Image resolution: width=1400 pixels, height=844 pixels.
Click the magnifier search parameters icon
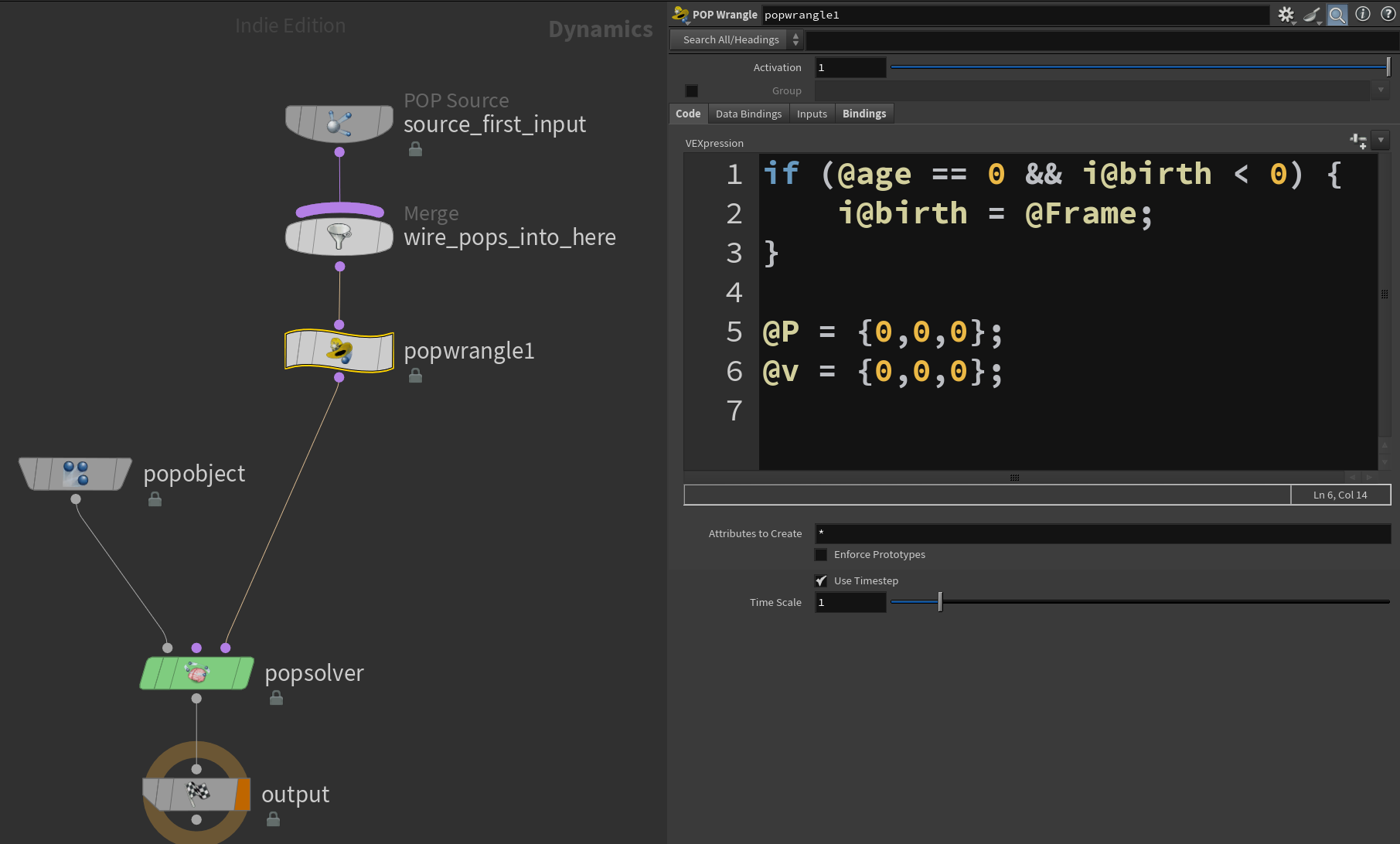(x=1337, y=15)
